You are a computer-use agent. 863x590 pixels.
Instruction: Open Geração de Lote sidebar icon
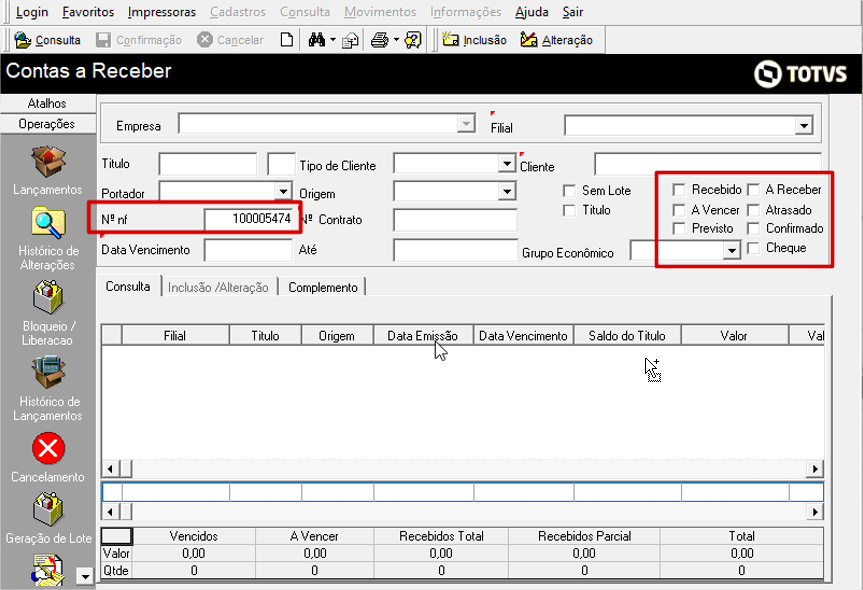coord(48,509)
